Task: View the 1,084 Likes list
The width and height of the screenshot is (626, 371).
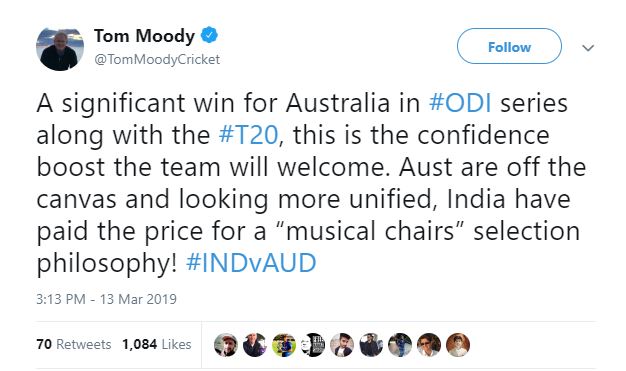Action: 156,344
